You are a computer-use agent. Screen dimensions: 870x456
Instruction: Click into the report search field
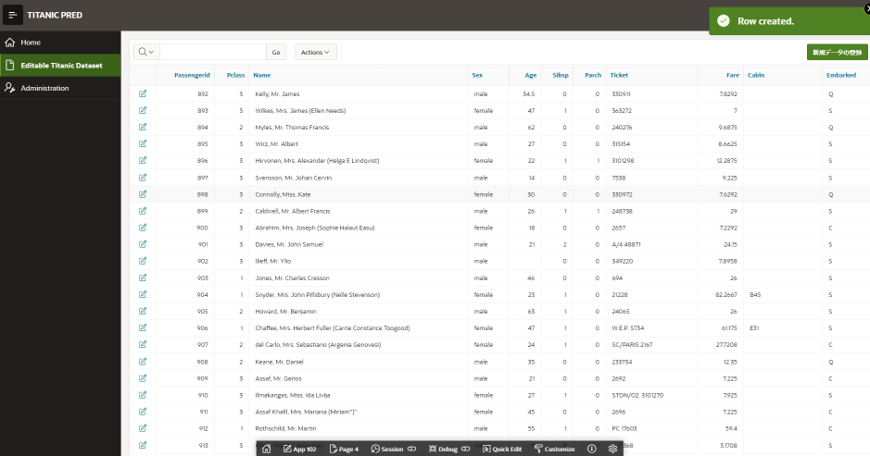tap(212, 52)
